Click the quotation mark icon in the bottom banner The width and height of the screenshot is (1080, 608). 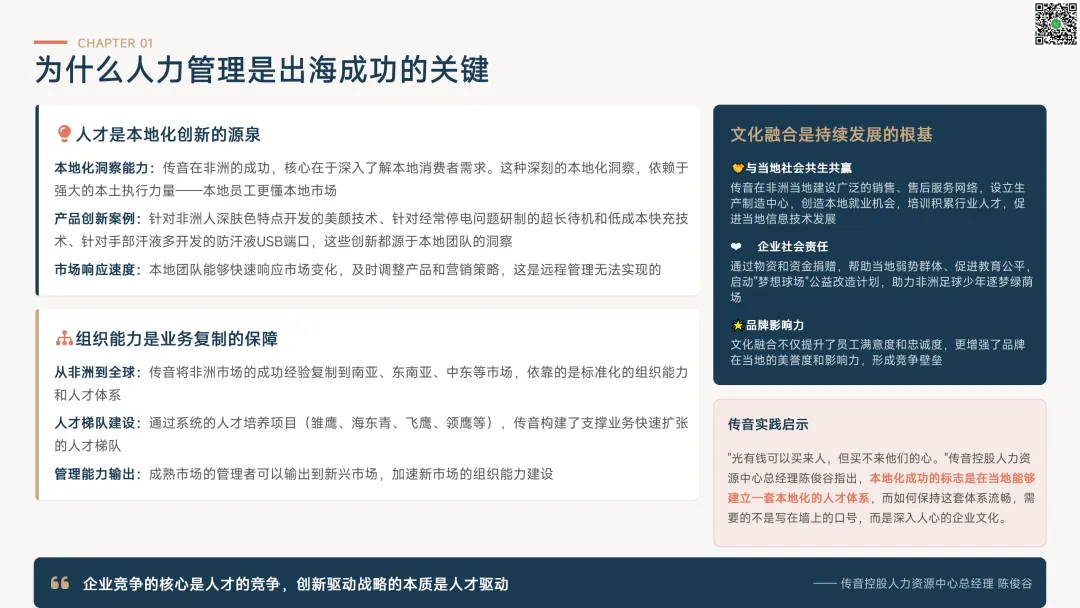click(60, 583)
